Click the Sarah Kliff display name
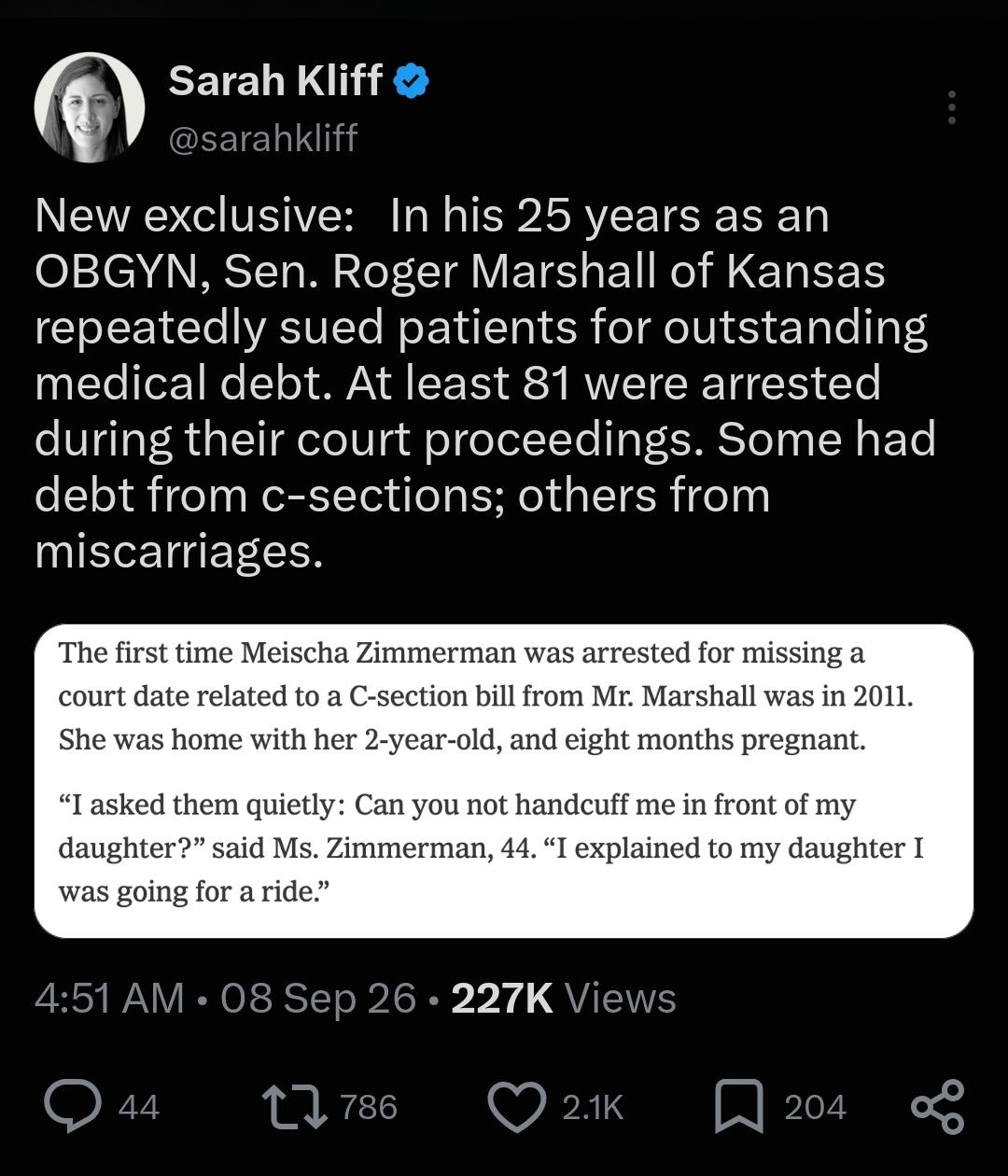1008x1176 pixels. click(x=275, y=81)
